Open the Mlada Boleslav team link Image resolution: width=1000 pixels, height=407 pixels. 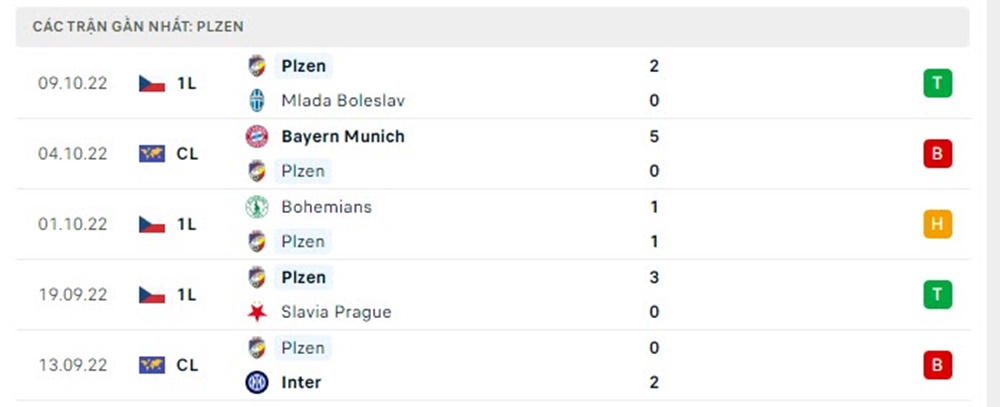(343, 101)
